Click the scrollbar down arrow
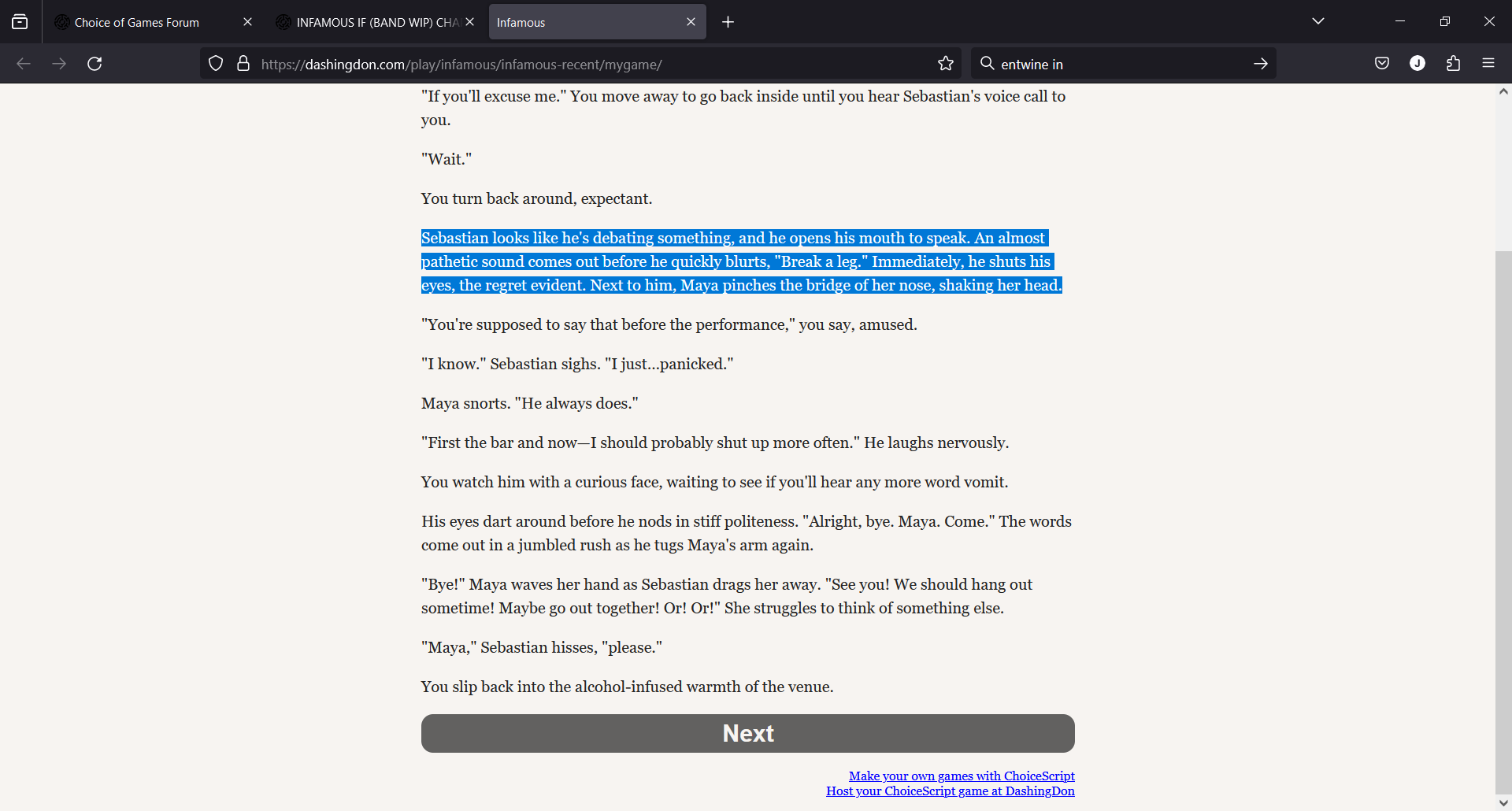Viewport: 1512px width, 811px height. point(1503,803)
